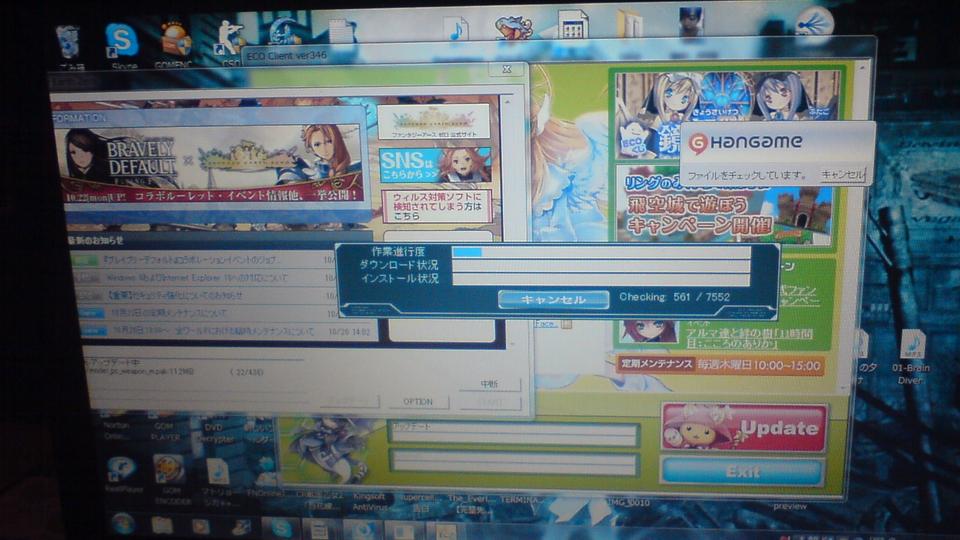The image size is (960, 540).
Task: Click the Exit button
Action: click(742, 471)
